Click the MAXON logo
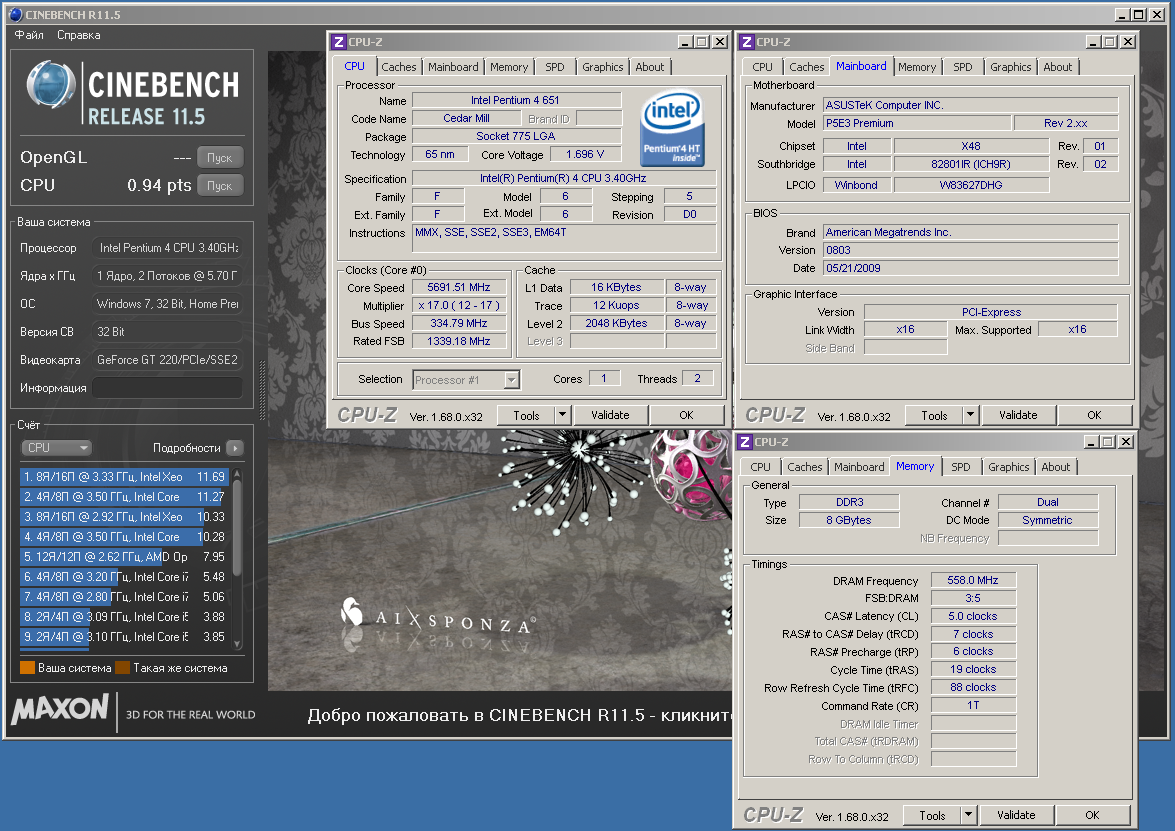The height and width of the screenshot is (831, 1175). pos(60,709)
